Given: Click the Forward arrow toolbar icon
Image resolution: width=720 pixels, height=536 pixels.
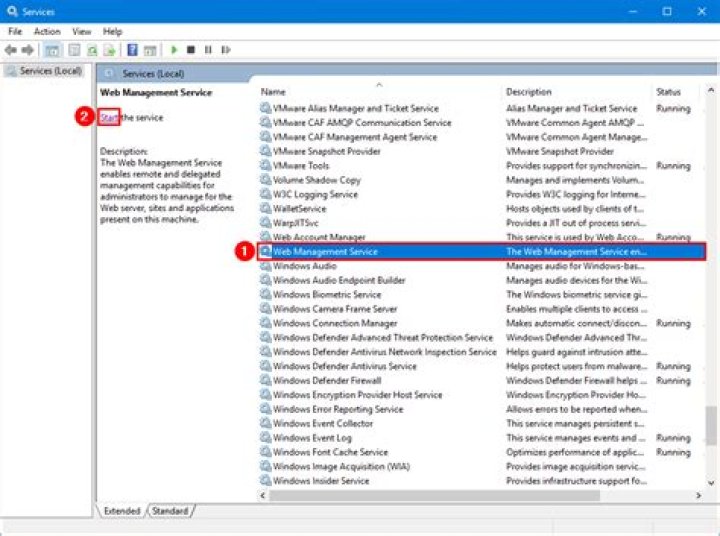Looking at the screenshot, I should [x=28, y=50].
